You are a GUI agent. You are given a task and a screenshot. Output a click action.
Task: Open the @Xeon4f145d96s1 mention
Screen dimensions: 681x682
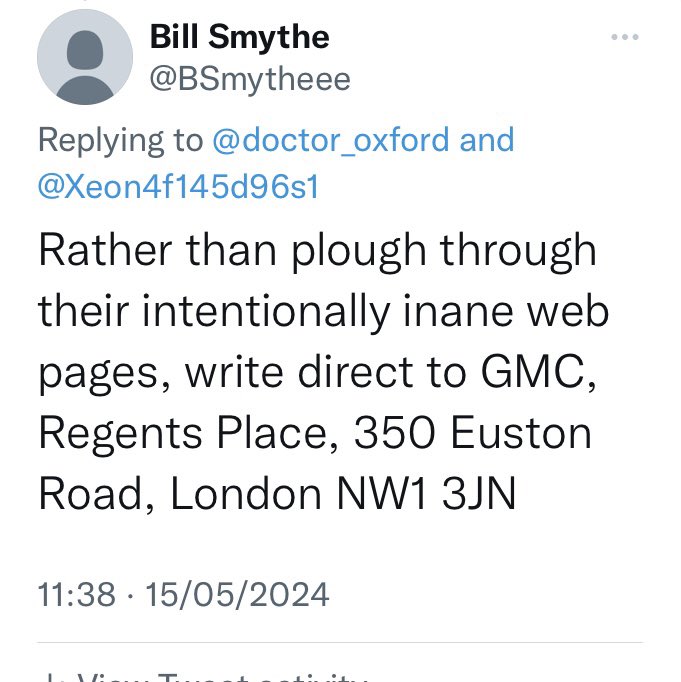pos(178,187)
